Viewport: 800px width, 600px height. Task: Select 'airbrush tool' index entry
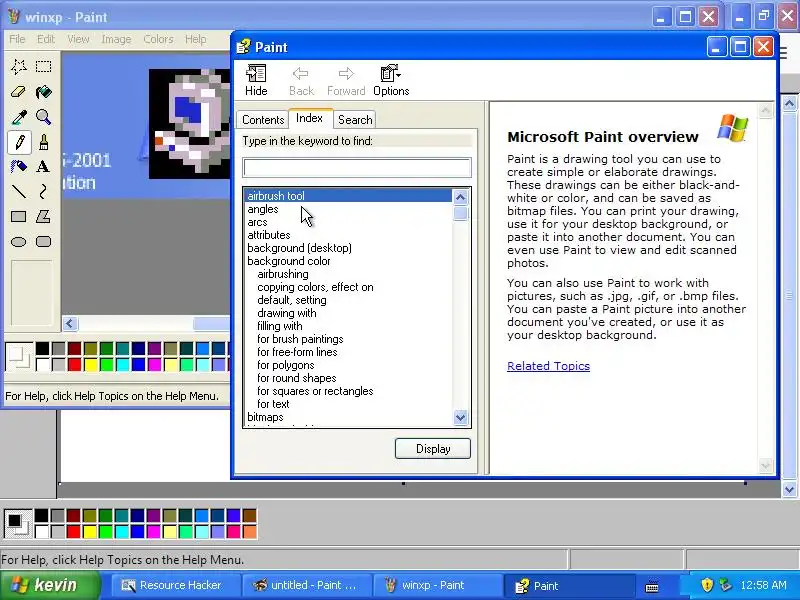348,196
